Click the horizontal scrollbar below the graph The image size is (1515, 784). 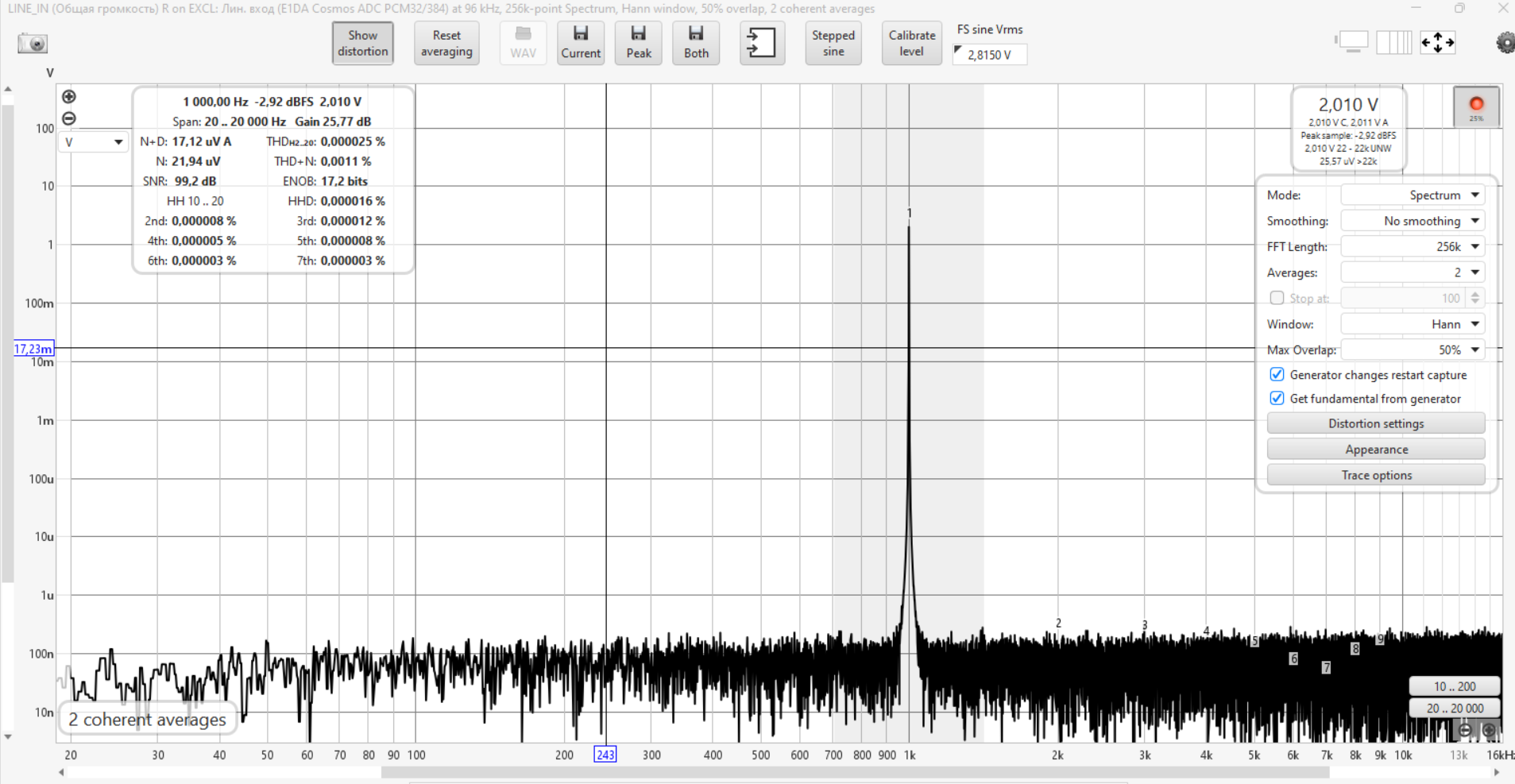(855, 772)
